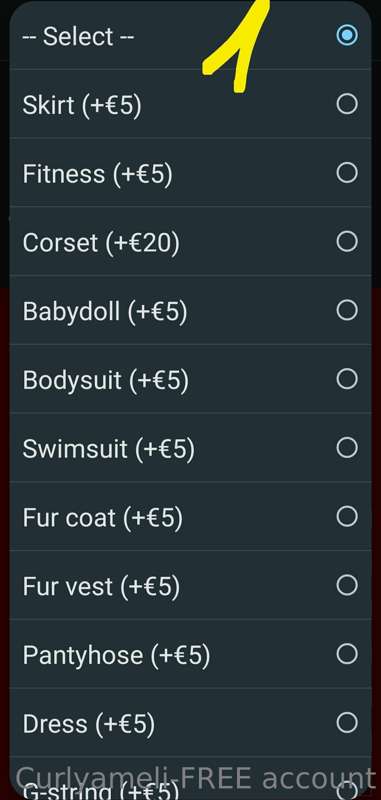
Task: Select the Bodysuit radio button
Action: [347, 379]
